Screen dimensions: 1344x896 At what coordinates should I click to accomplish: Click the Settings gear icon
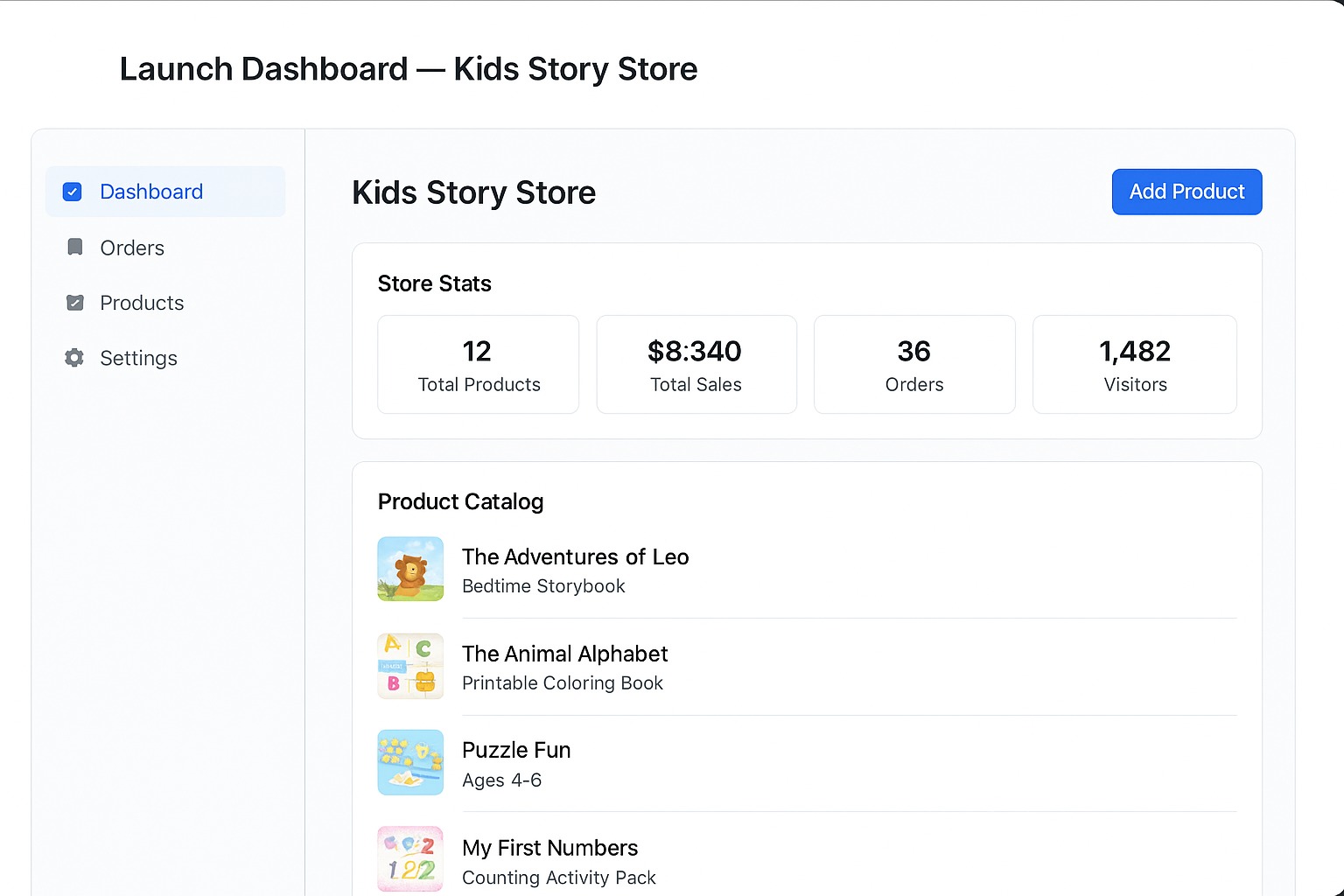(x=74, y=358)
